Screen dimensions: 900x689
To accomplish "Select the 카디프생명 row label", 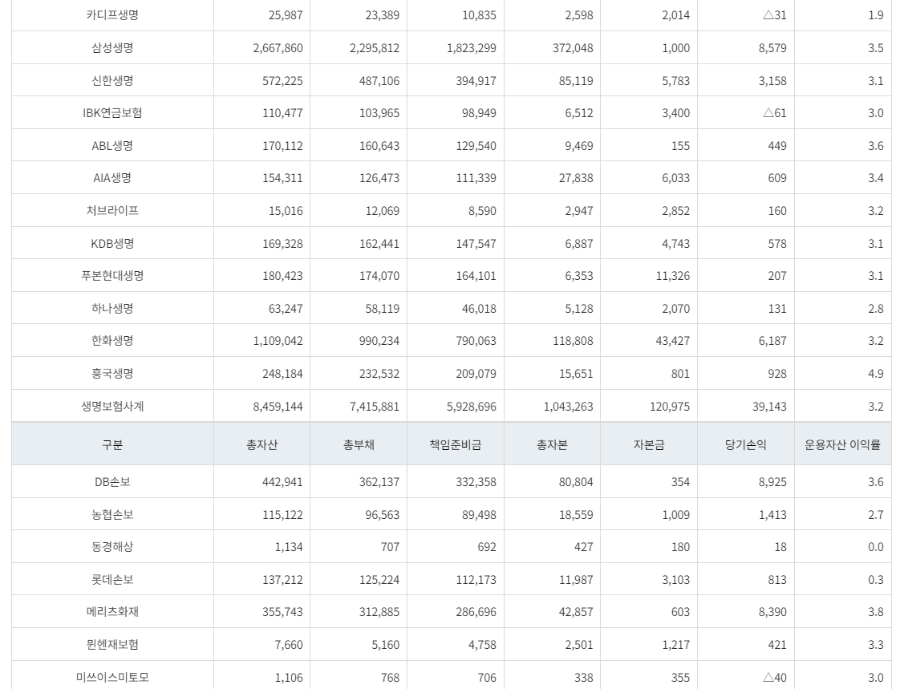I will pyautogui.click(x=112, y=15).
